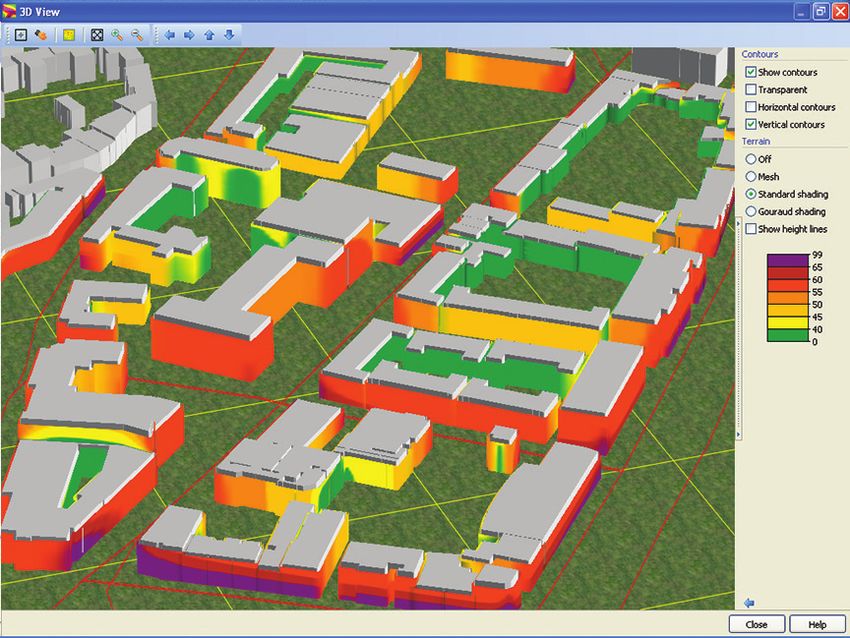850x638 pixels.
Task: Click small blue arrow at panel bottom
Action: click(x=749, y=603)
